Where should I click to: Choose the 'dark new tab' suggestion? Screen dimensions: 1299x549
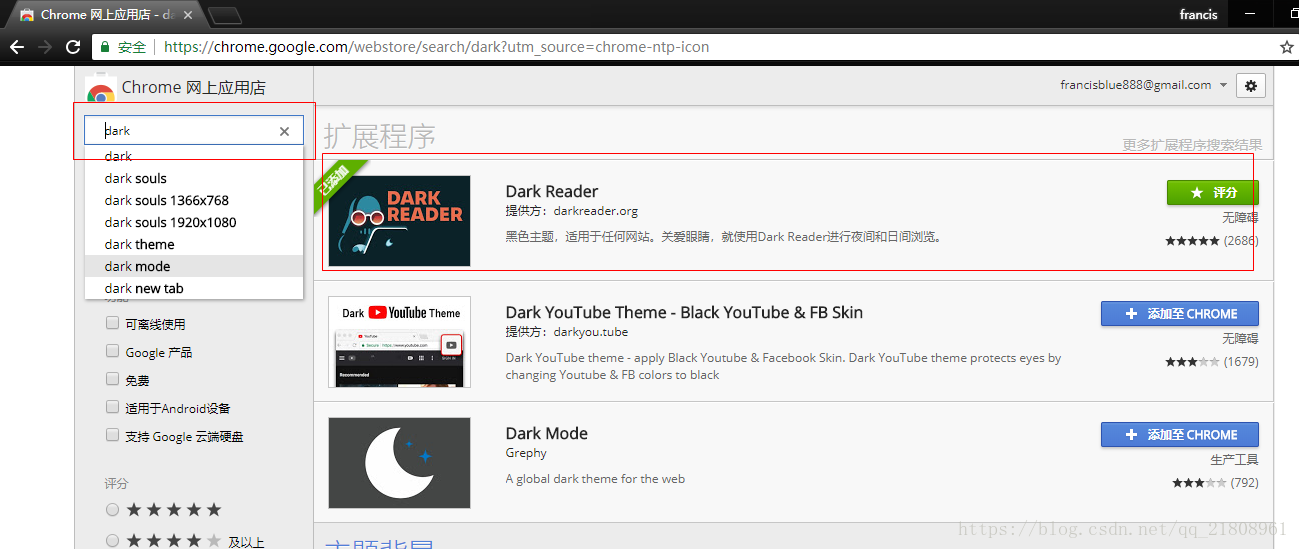pos(193,288)
